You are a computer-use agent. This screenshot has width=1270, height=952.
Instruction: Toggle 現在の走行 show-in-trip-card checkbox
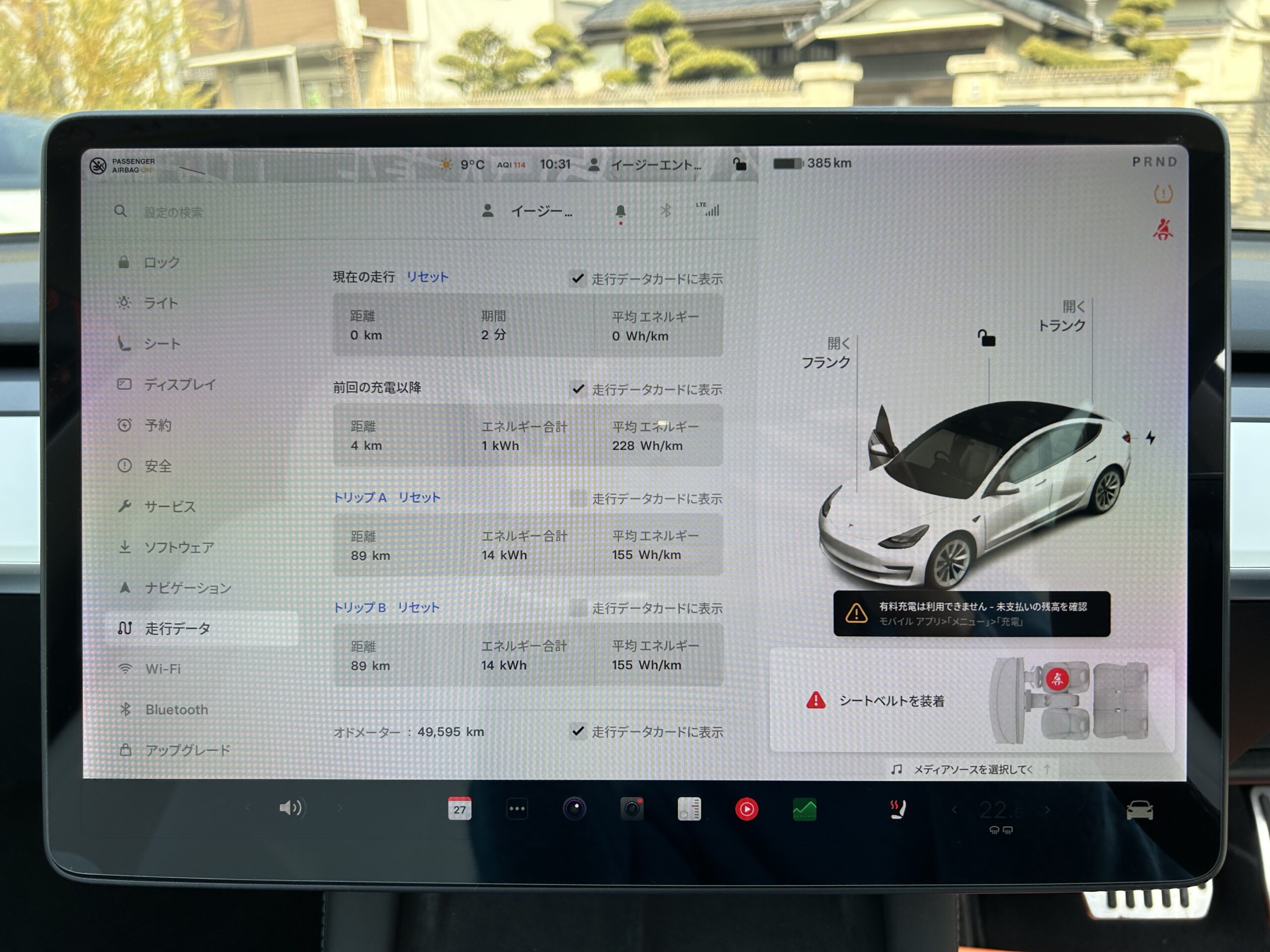[x=578, y=279]
